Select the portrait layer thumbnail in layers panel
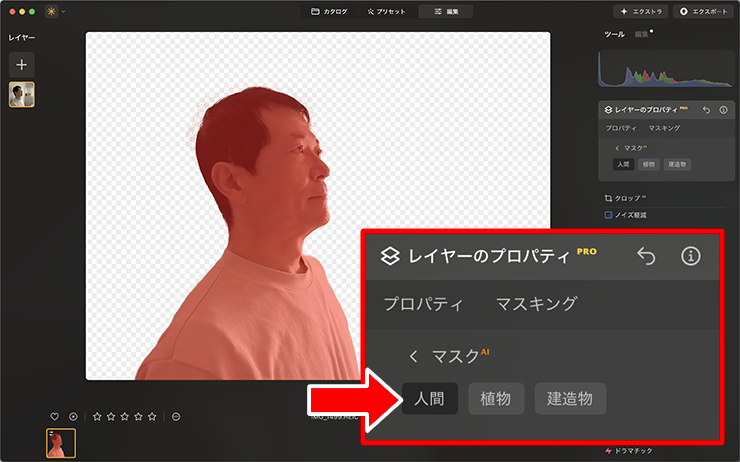Viewport: 740px width, 462px height. 22,95
